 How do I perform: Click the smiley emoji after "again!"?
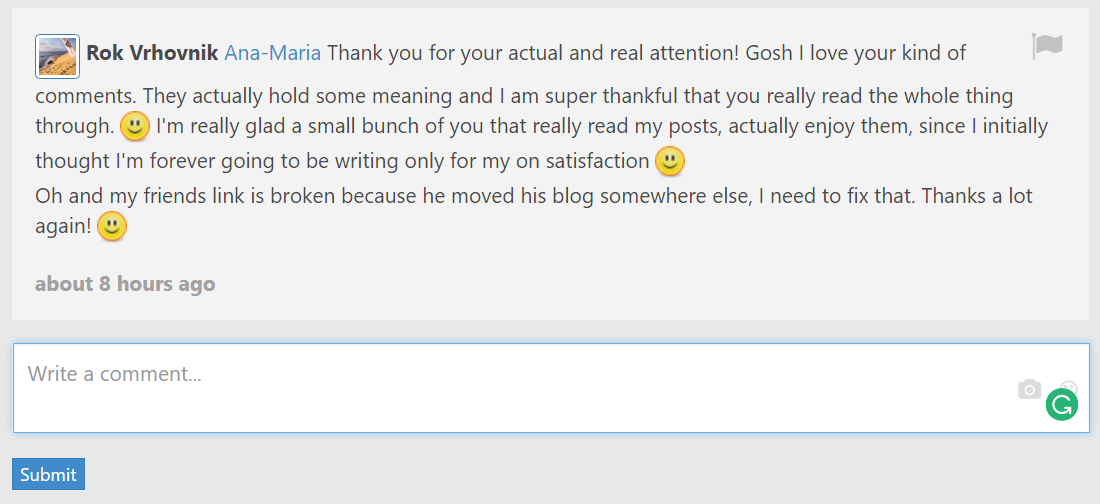(112, 227)
